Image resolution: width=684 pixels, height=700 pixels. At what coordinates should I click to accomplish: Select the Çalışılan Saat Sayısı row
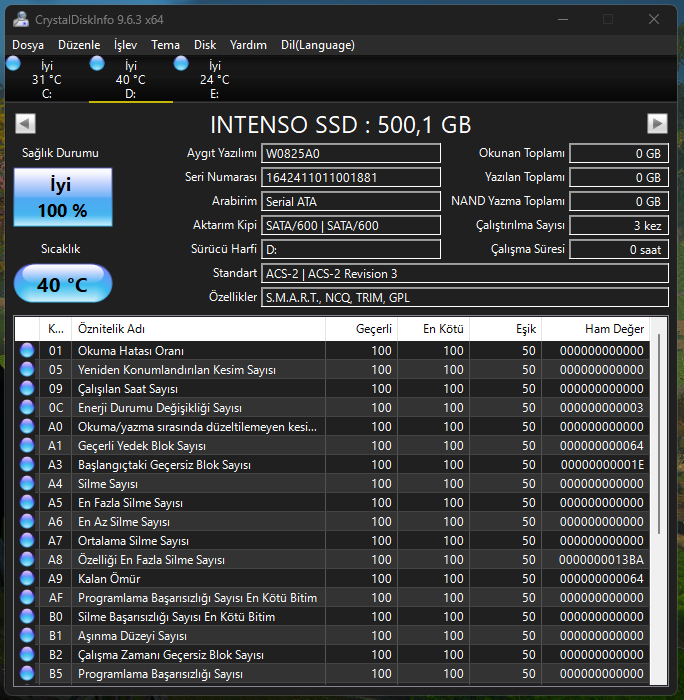coord(332,388)
